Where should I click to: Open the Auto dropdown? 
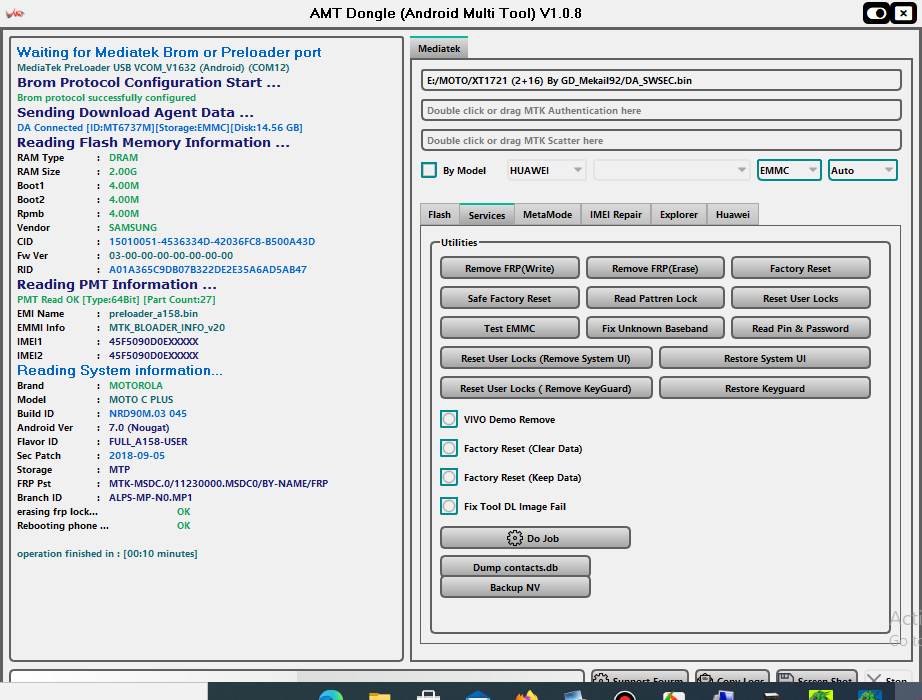point(862,170)
